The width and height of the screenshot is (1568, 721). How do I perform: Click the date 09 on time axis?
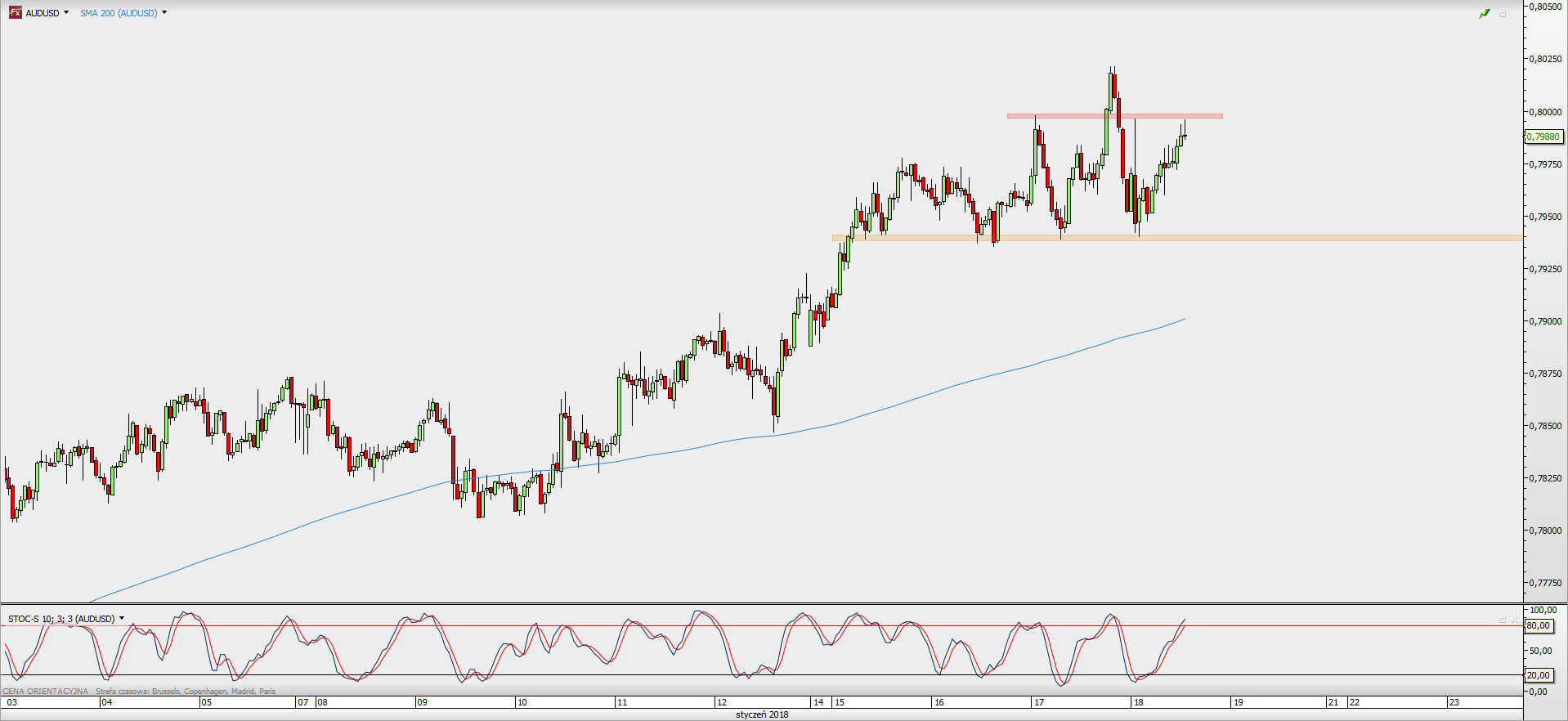point(422,702)
